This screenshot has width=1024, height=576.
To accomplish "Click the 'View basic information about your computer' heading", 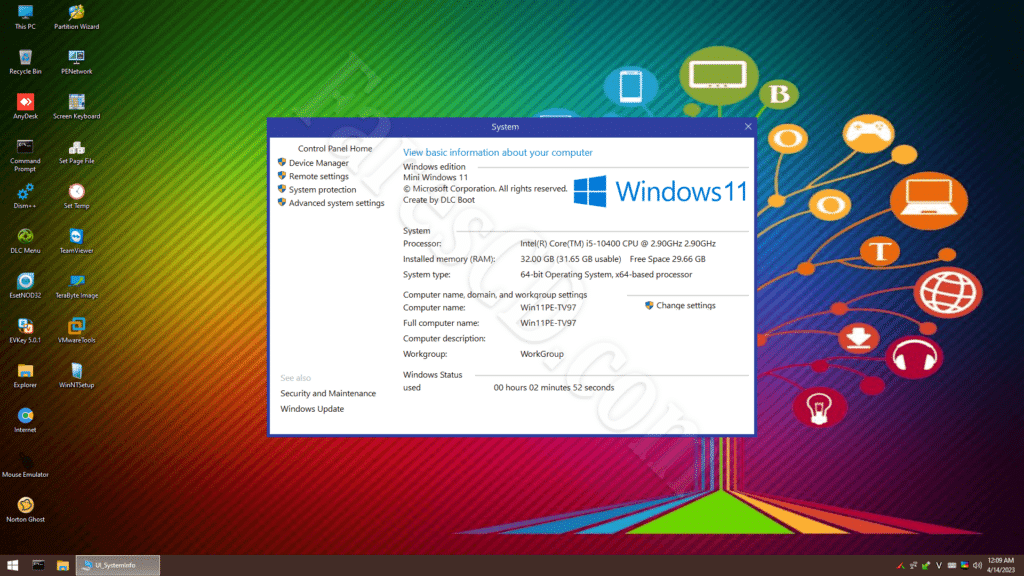I will point(498,152).
